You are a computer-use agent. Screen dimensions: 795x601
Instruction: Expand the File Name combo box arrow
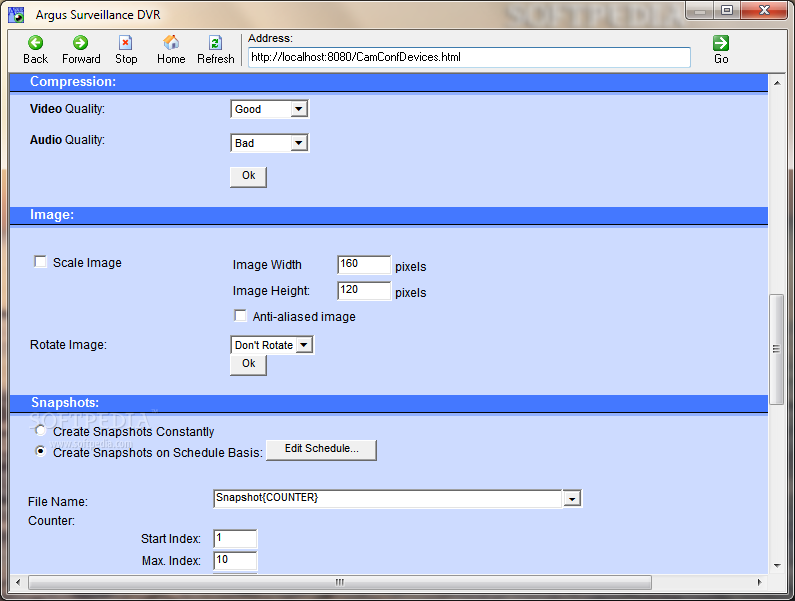(572, 499)
